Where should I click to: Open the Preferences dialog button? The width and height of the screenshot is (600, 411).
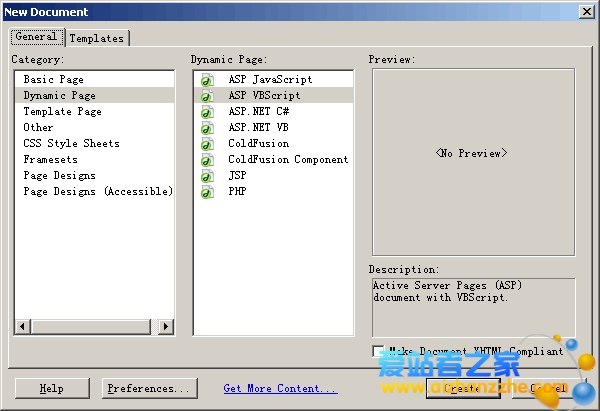click(149, 389)
